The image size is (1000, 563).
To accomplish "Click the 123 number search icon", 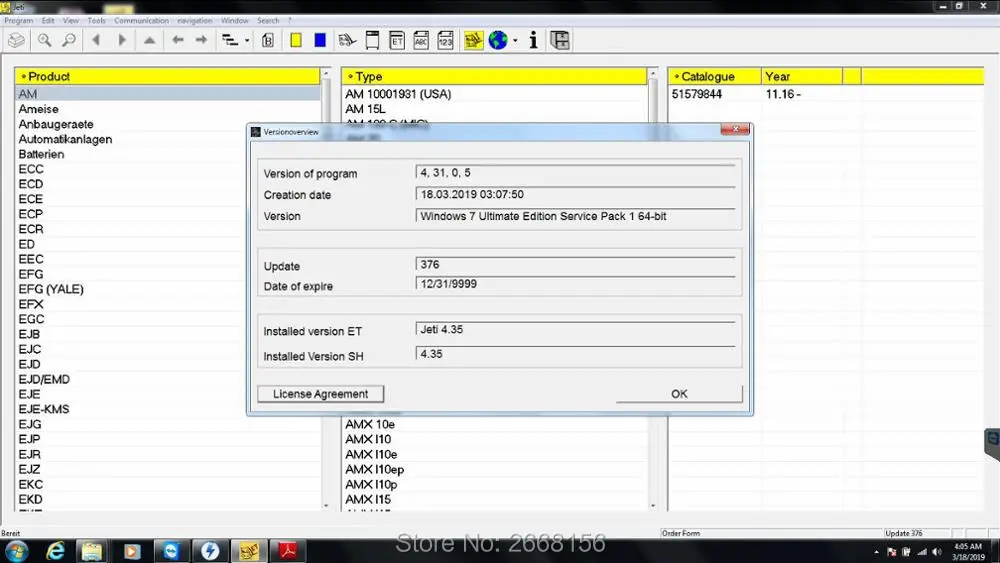I will 445,41.
